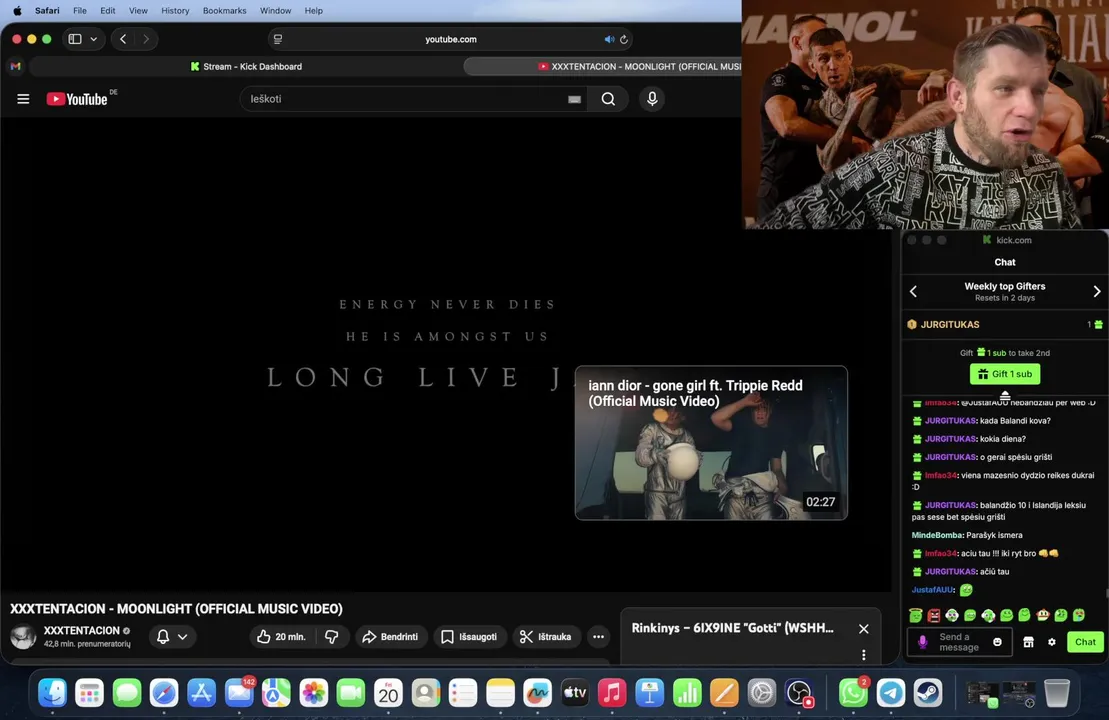
Task: Select the red angry emote in chat
Action: click(x=934, y=615)
